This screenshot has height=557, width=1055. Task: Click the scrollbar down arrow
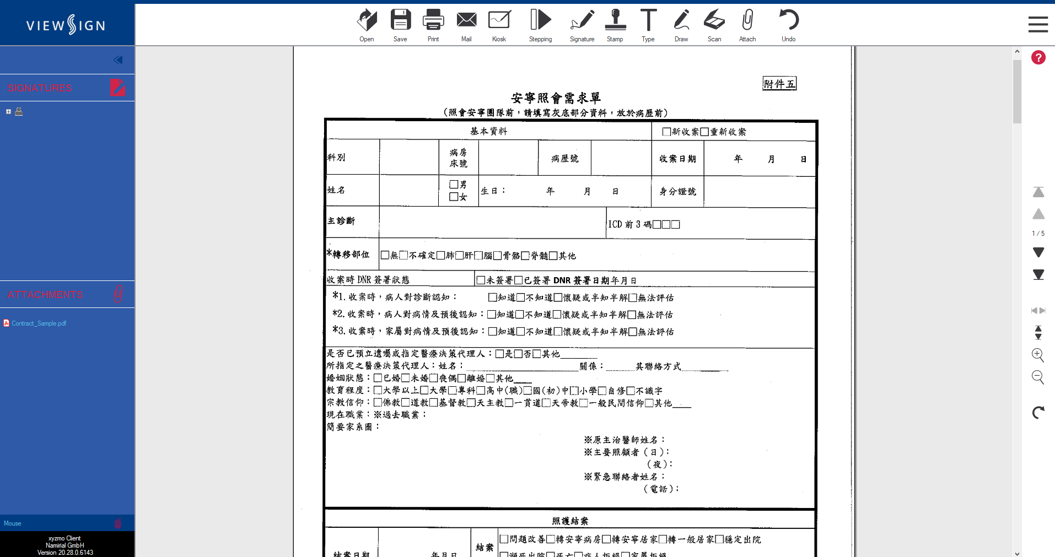coord(1017,553)
